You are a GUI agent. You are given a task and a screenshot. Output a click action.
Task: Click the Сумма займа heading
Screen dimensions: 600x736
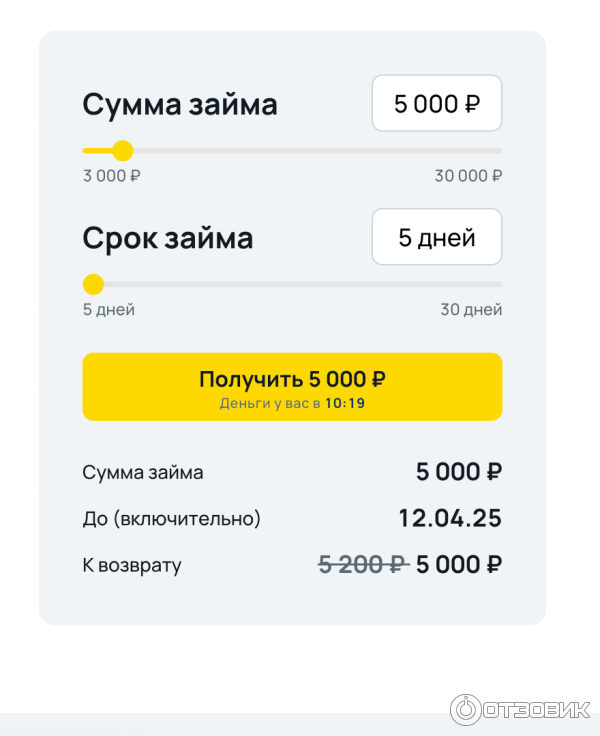point(180,104)
